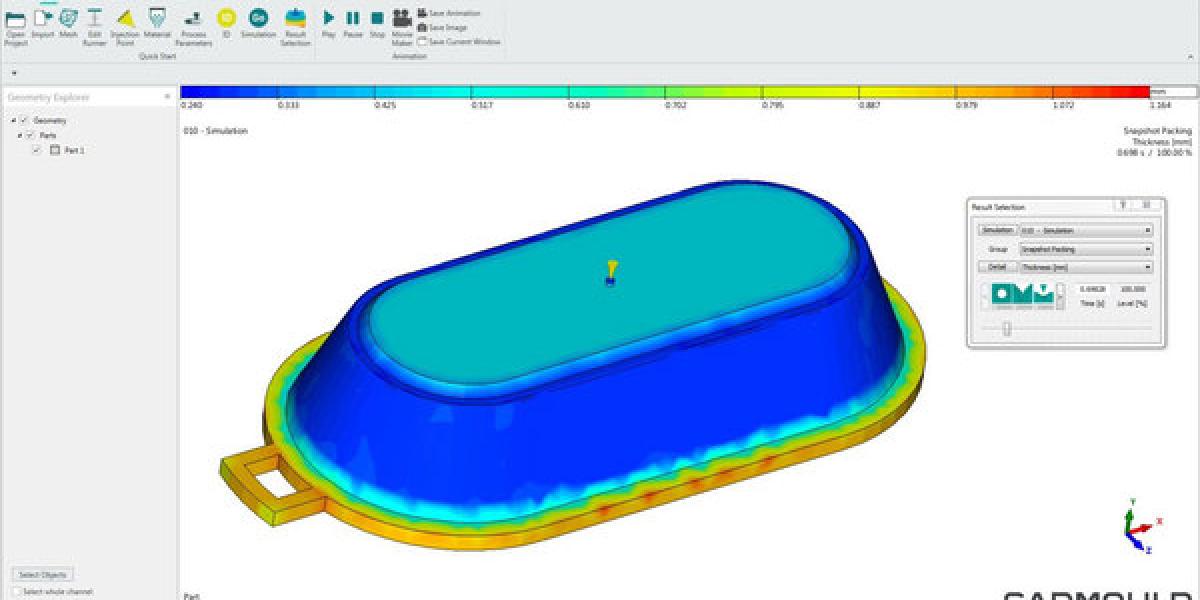Open the Simulation dropdown in Result Selection
The height and width of the screenshot is (600, 1200).
point(1084,230)
